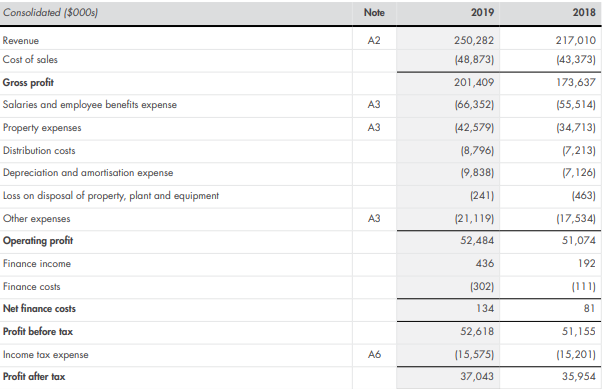
Task: Select 2019 Gross profit 201,409
Action: (474, 82)
